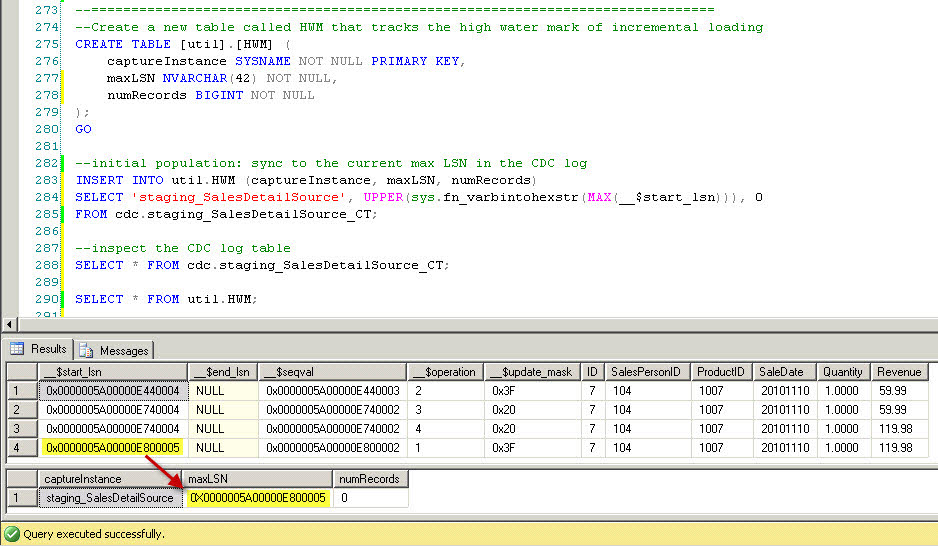Click the green success check icon in status bar
The width and height of the screenshot is (938, 546).
pyautogui.click(x=11, y=534)
